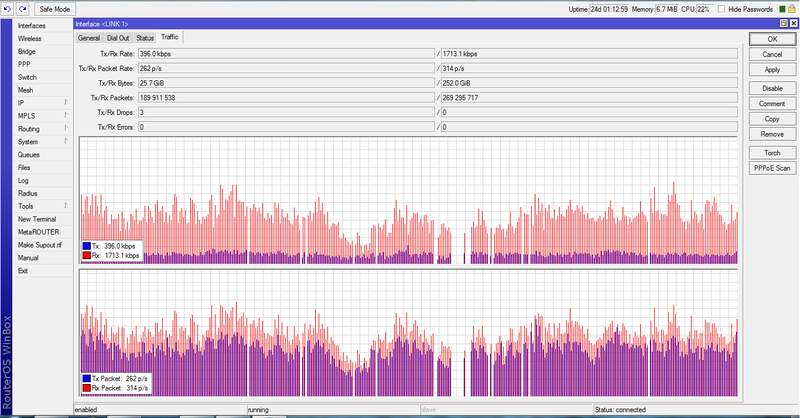800x418 pixels.
Task: Click the Rx Bytes field 252.0 GiB
Action: [589, 83]
